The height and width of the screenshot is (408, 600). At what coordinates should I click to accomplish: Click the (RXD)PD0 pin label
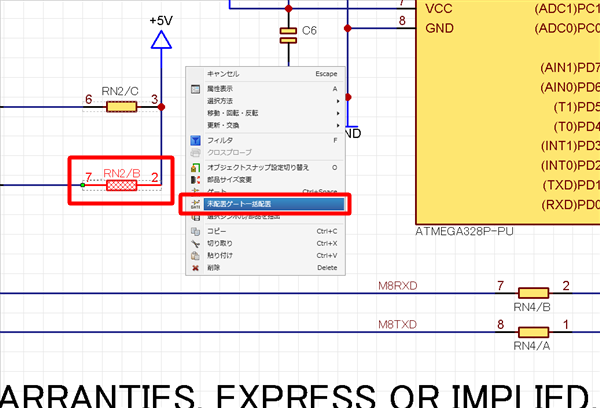click(x=571, y=205)
